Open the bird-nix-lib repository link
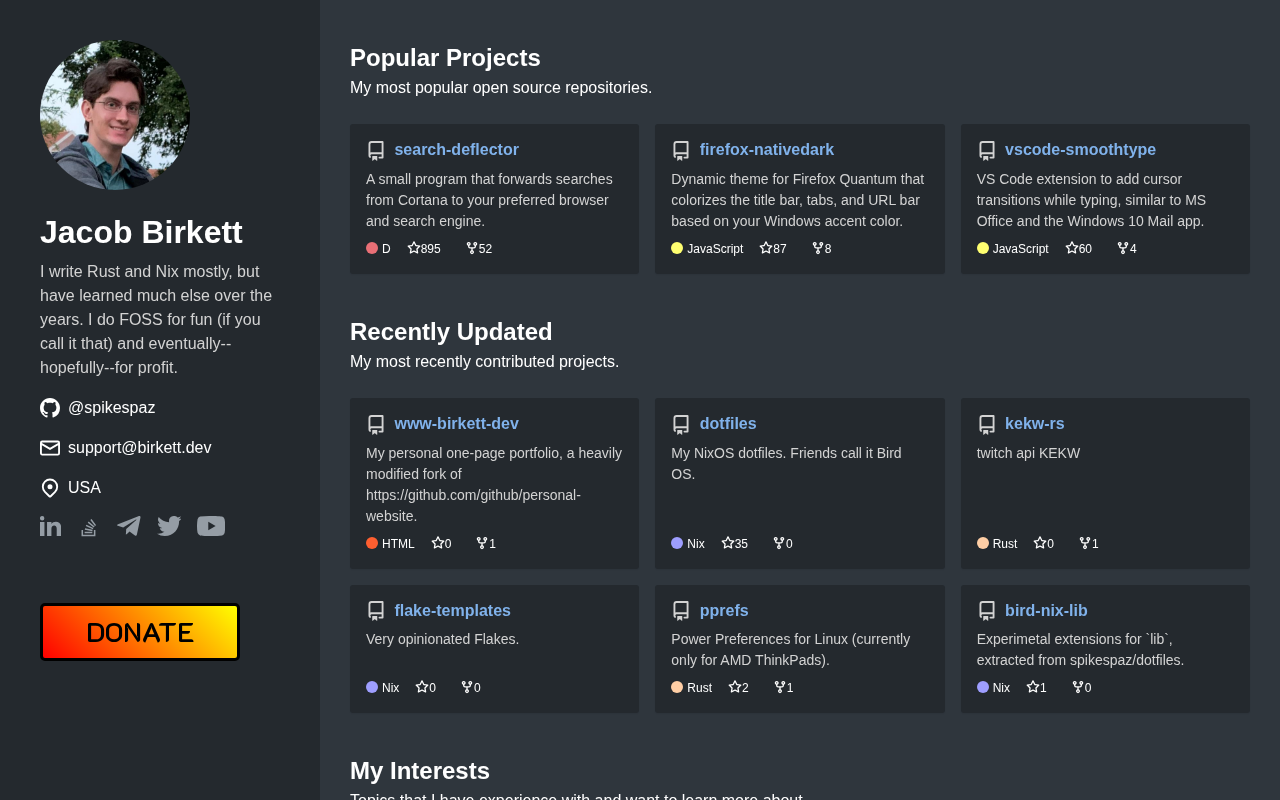Screen dimensions: 1280x800 point(1046,611)
